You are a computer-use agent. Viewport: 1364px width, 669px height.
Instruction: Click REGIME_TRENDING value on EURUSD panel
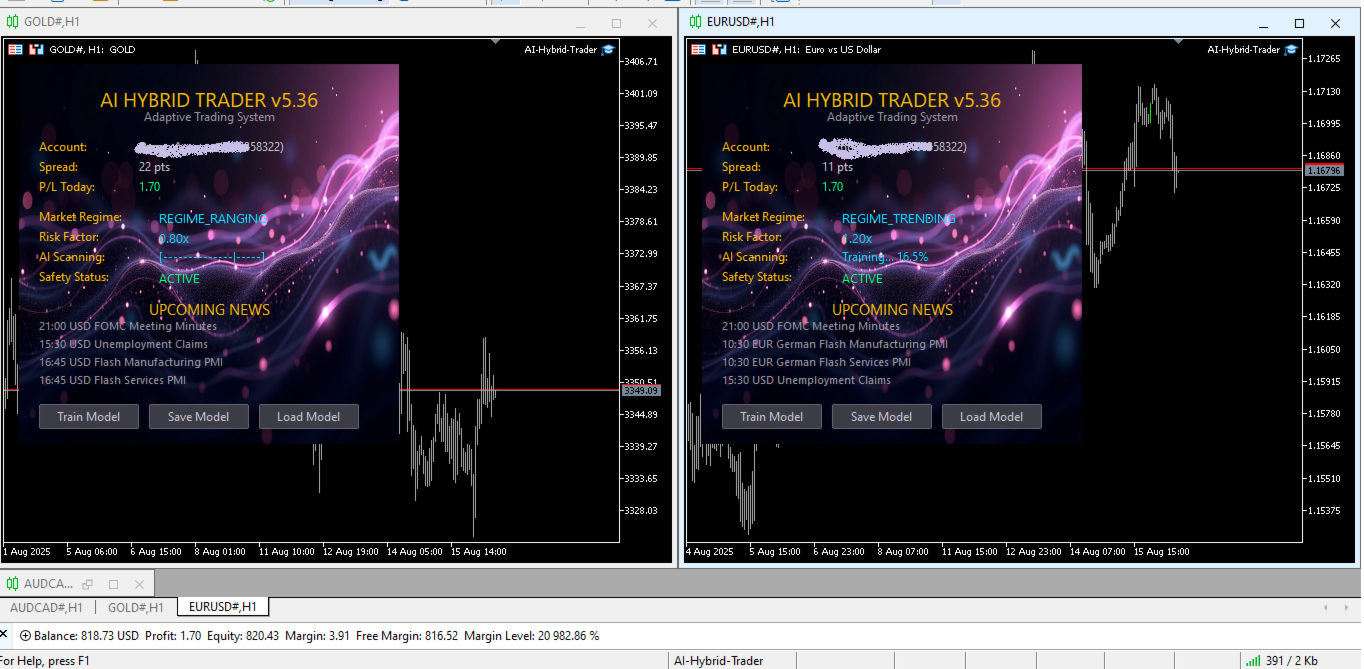pos(898,218)
